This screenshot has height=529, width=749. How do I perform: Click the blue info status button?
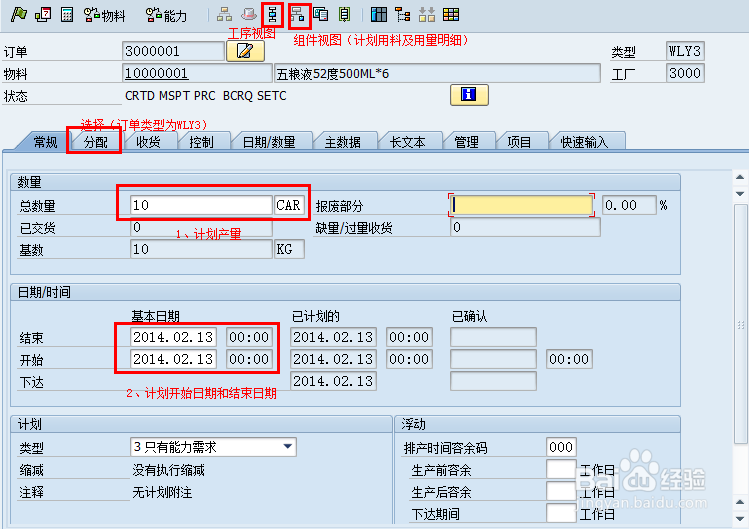[469, 95]
